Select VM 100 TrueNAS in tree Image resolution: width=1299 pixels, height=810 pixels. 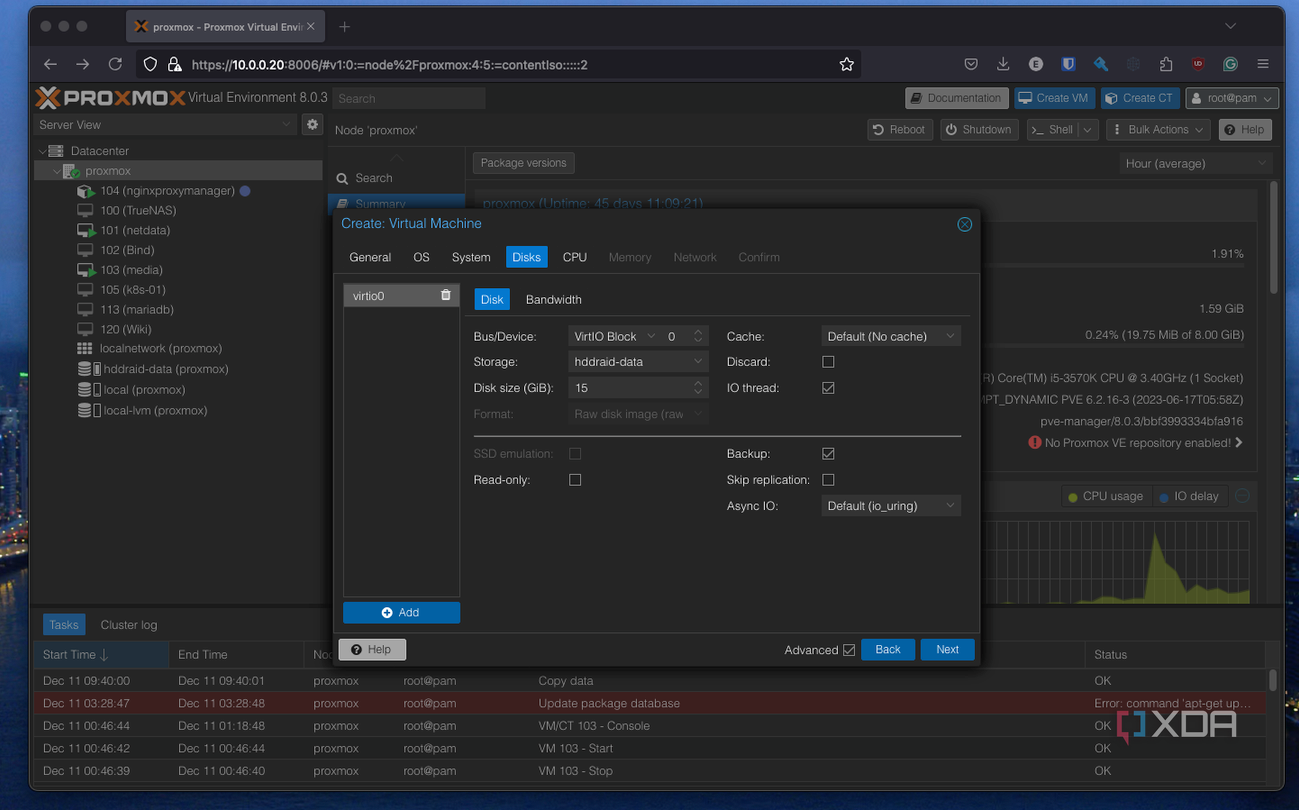pos(137,210)
